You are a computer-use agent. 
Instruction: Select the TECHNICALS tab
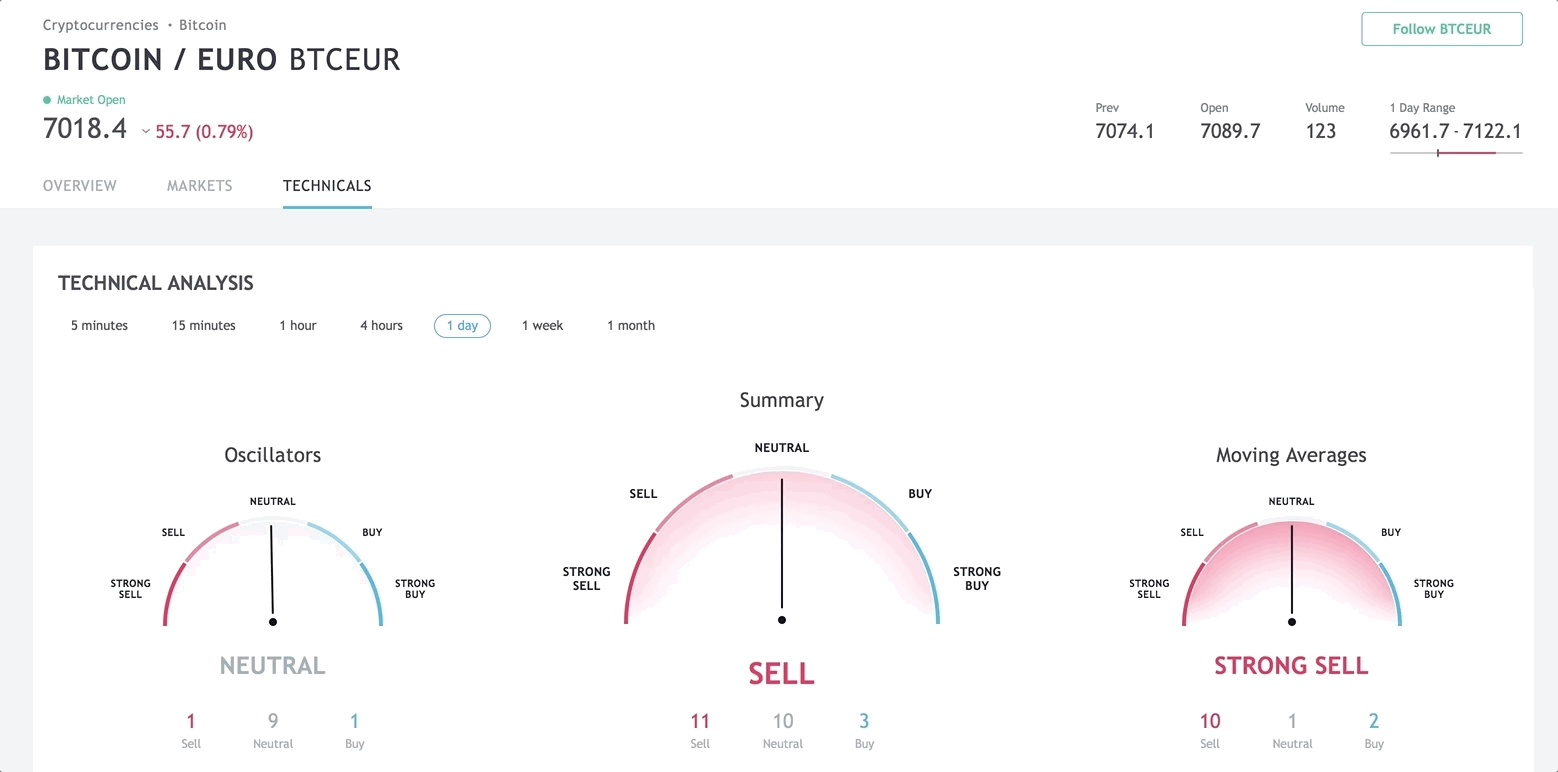pos(327,186)
